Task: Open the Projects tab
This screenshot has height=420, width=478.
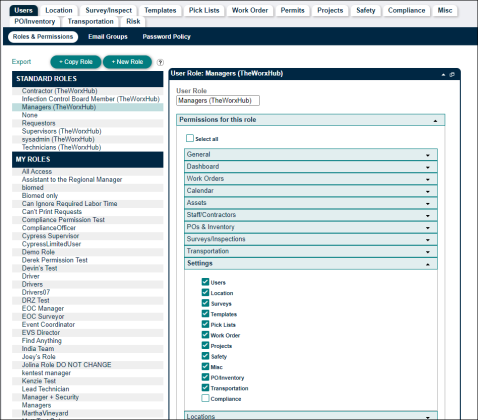Action: pyautogui.click(x=330, y=10)
